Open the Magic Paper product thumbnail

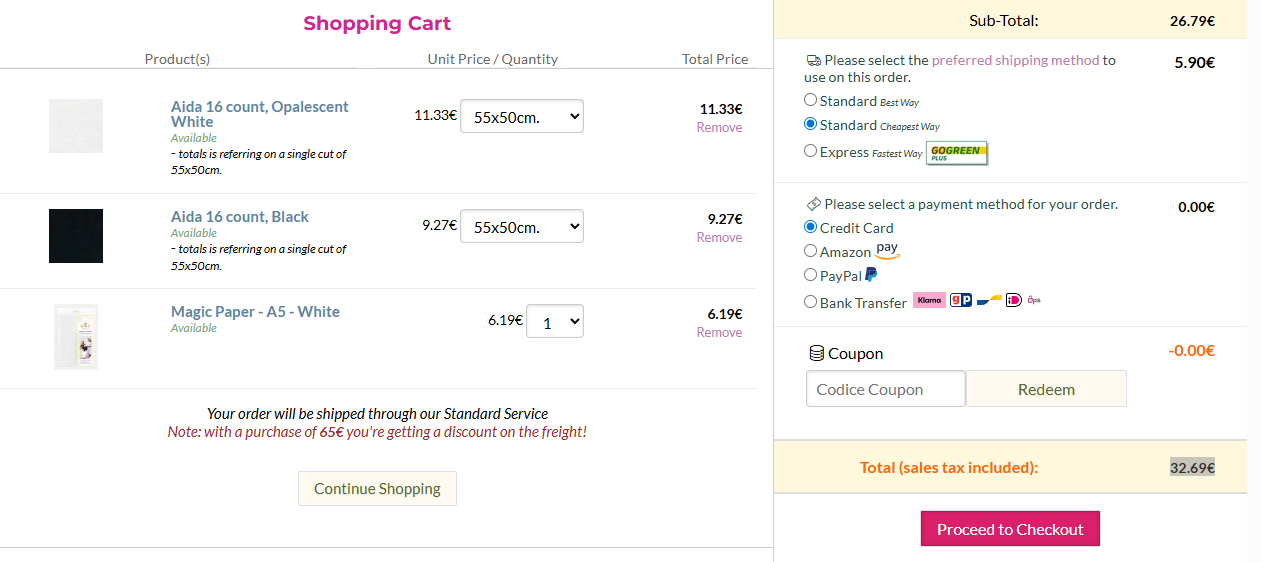click(x=76, y=336)
